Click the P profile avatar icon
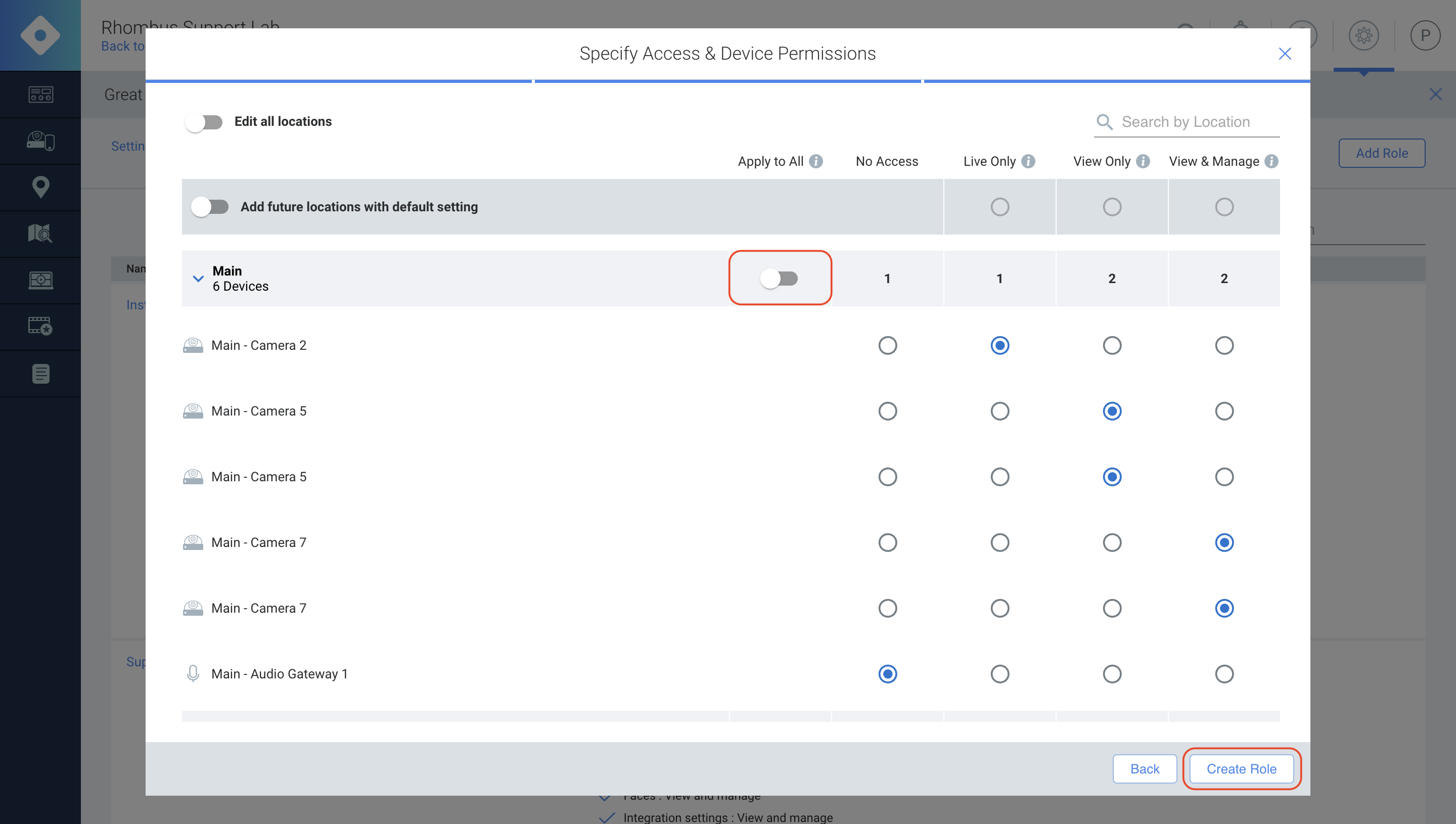 pos(1426,35)
